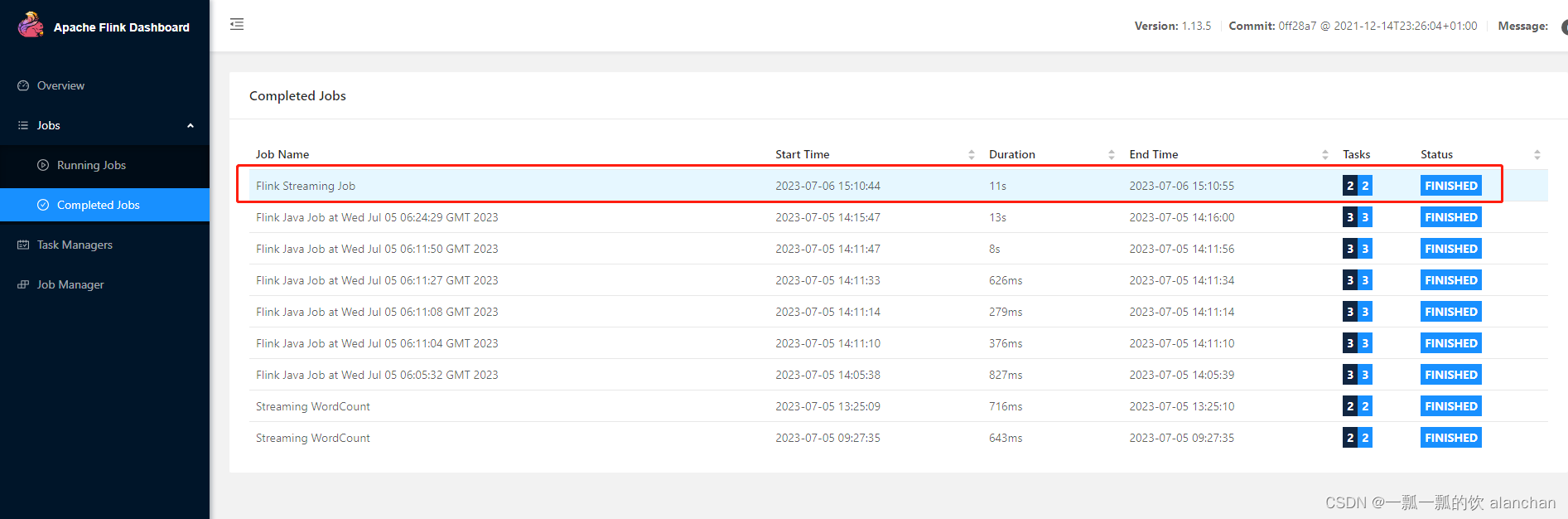The width and height of the screenshot is (1568, 519).
Task: Click tasks count badge for 14:05:38 job
Action: (x=1358, y=375)
